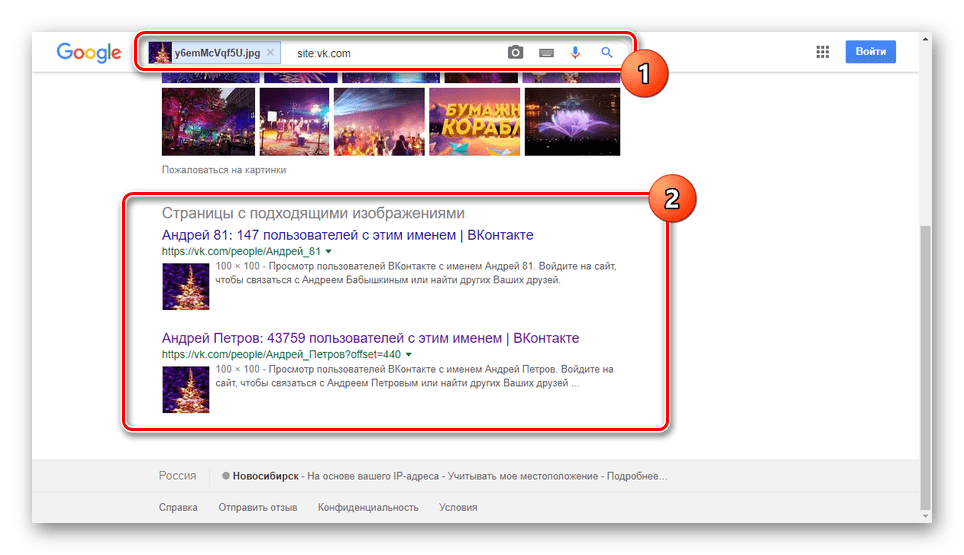964x555 pixels.
Task: Click the Андрей Петров result tree thumbnail
Action: tap(186, 390)
